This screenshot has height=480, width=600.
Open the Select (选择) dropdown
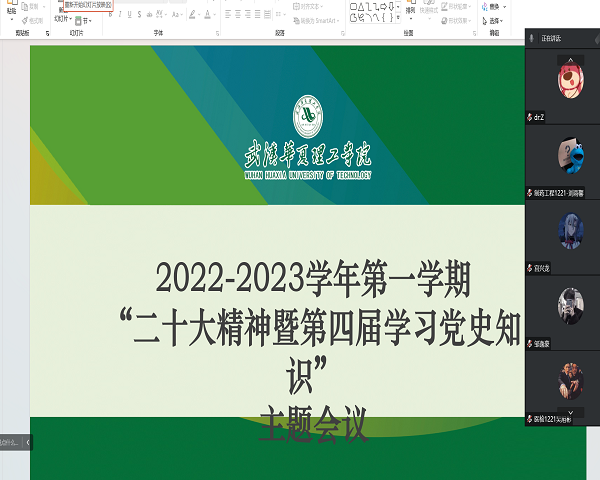pos(493,21)
